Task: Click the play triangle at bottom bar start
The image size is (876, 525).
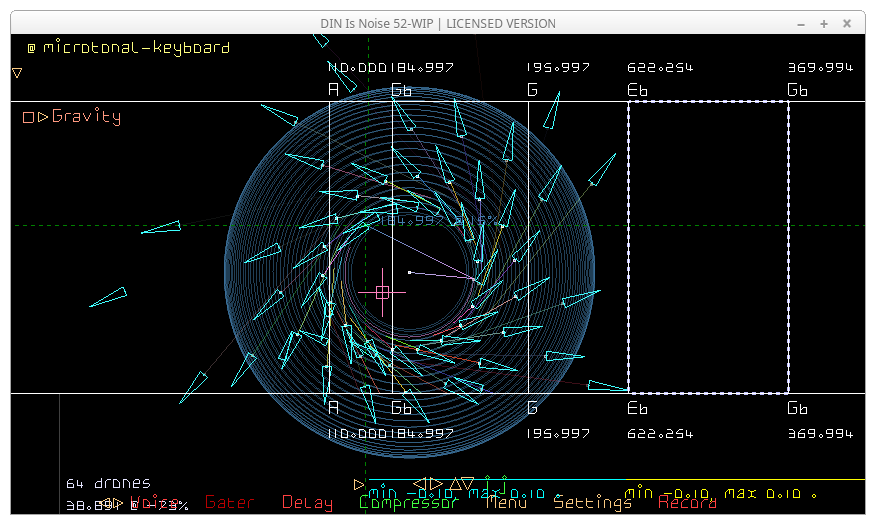Action: (359, 484)
